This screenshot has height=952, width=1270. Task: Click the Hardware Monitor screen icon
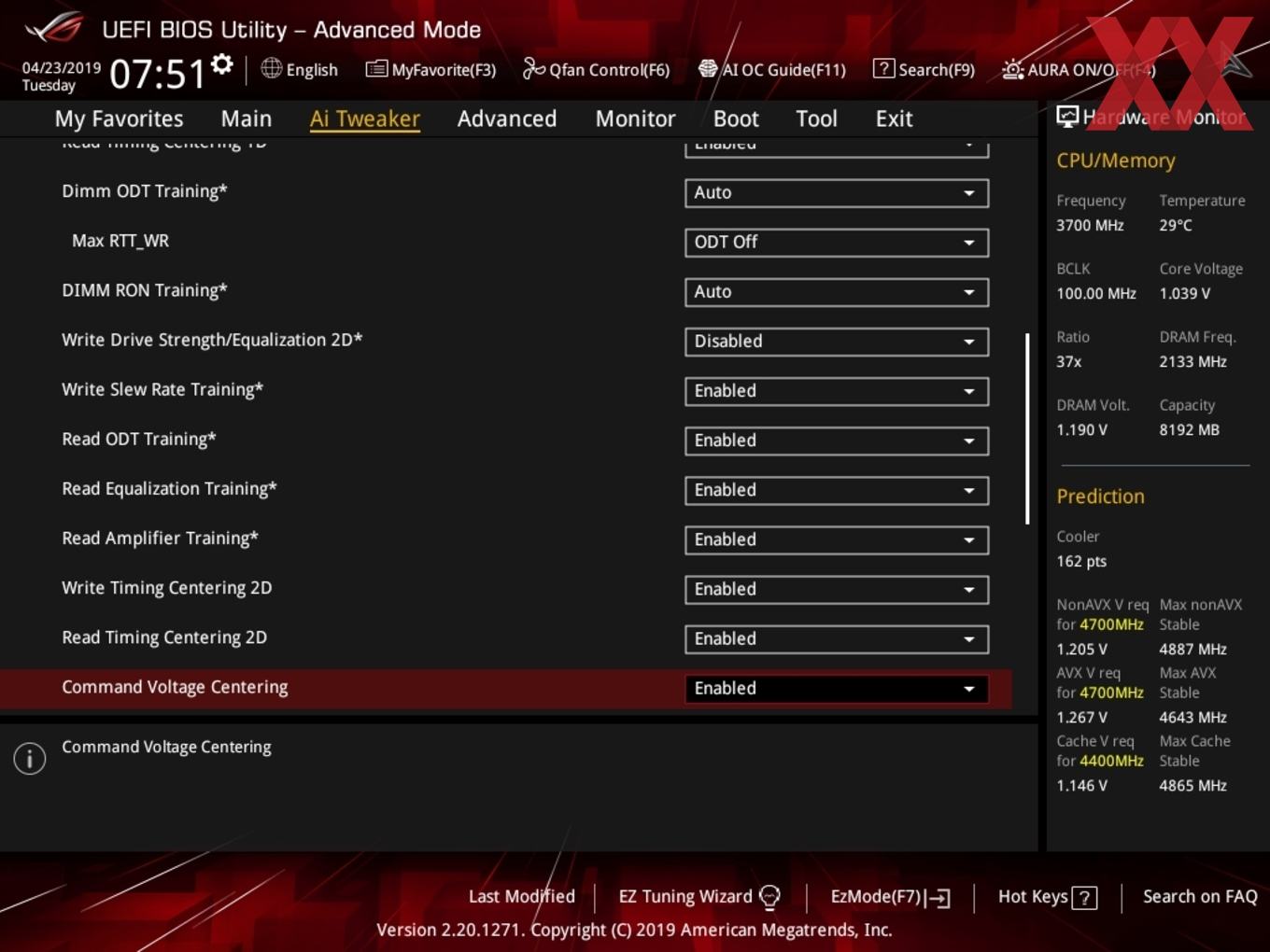(x=1067, y=117)
